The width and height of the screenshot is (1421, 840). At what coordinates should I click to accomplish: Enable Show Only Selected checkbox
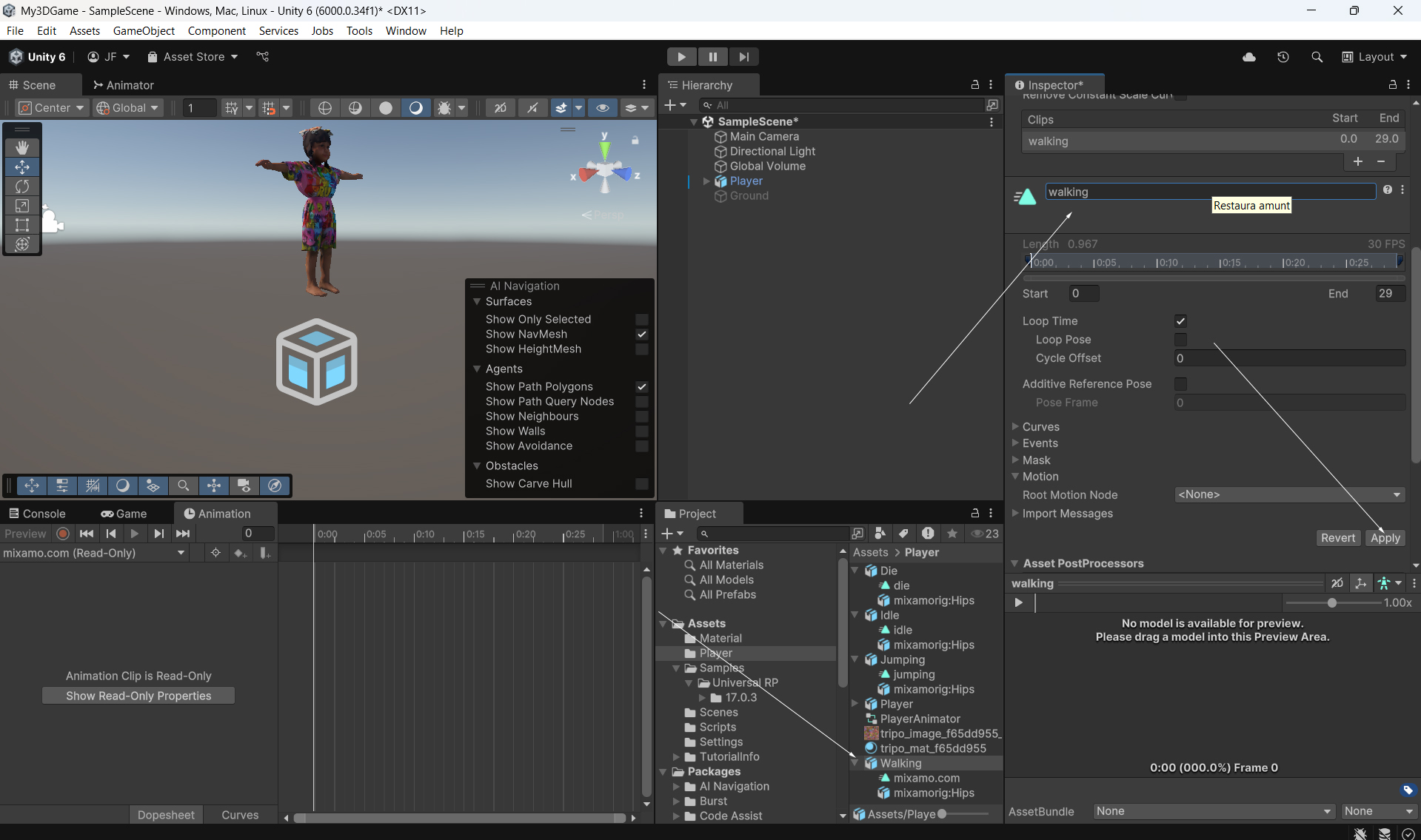pyautogui.click(x=642, y=320)
